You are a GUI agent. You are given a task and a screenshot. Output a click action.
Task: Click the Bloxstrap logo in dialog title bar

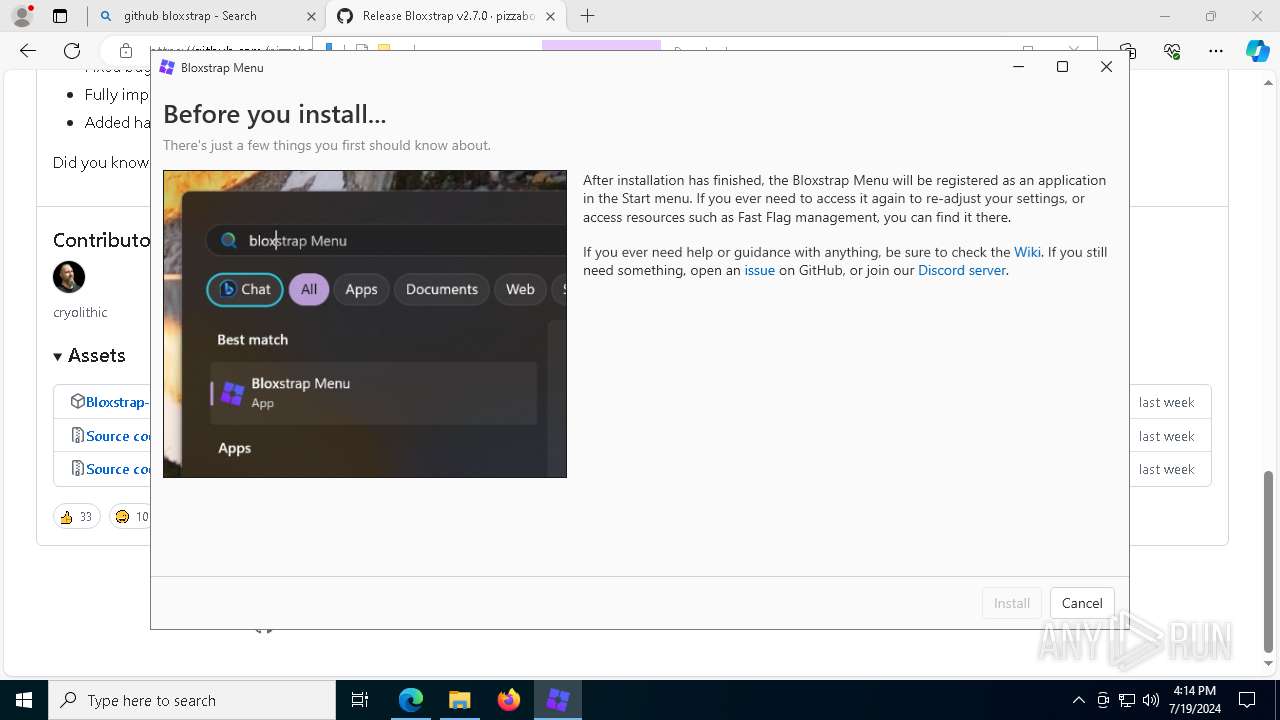click(167, 67)
